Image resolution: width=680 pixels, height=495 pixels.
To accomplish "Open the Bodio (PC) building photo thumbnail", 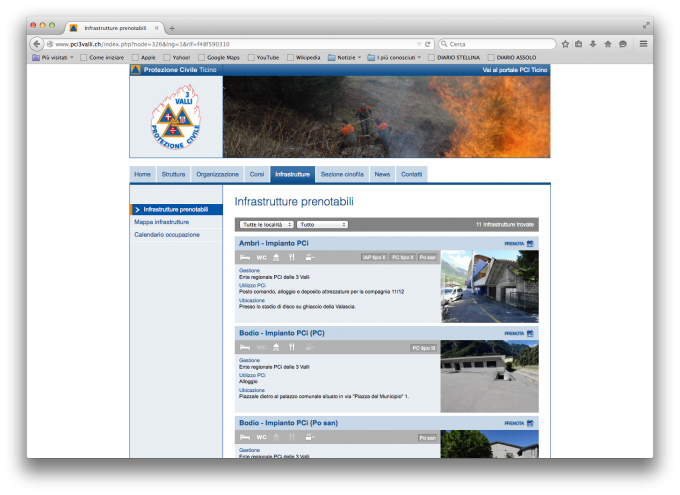I will tap(490, 376).
